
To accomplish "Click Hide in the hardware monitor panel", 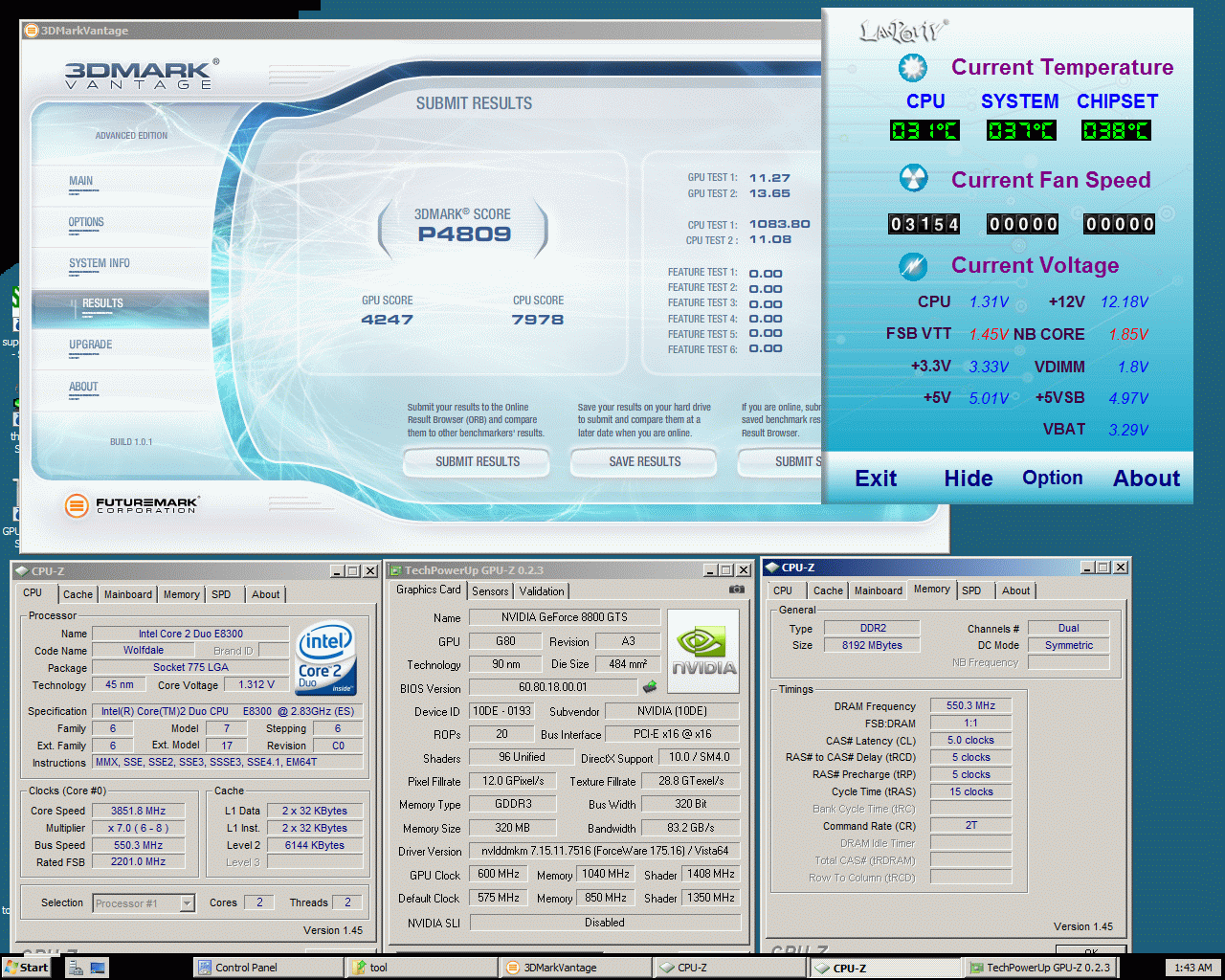I will click(969, 479).
